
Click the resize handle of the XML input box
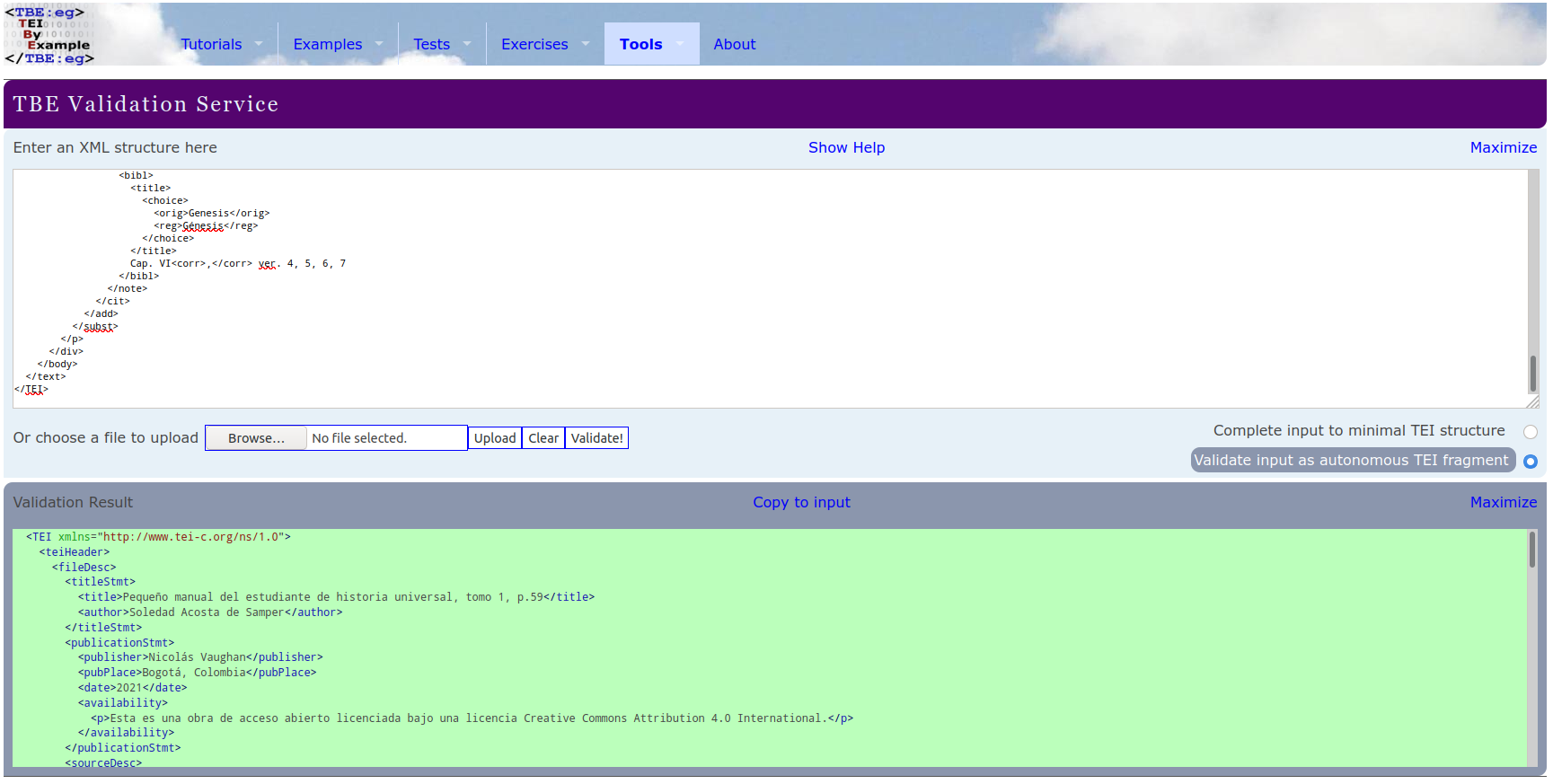coord(1531,402)
